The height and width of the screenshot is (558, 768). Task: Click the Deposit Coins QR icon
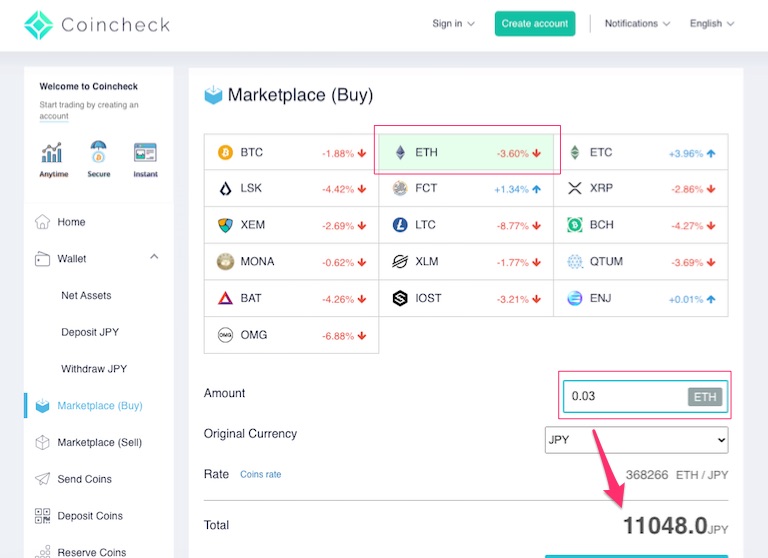43,515
